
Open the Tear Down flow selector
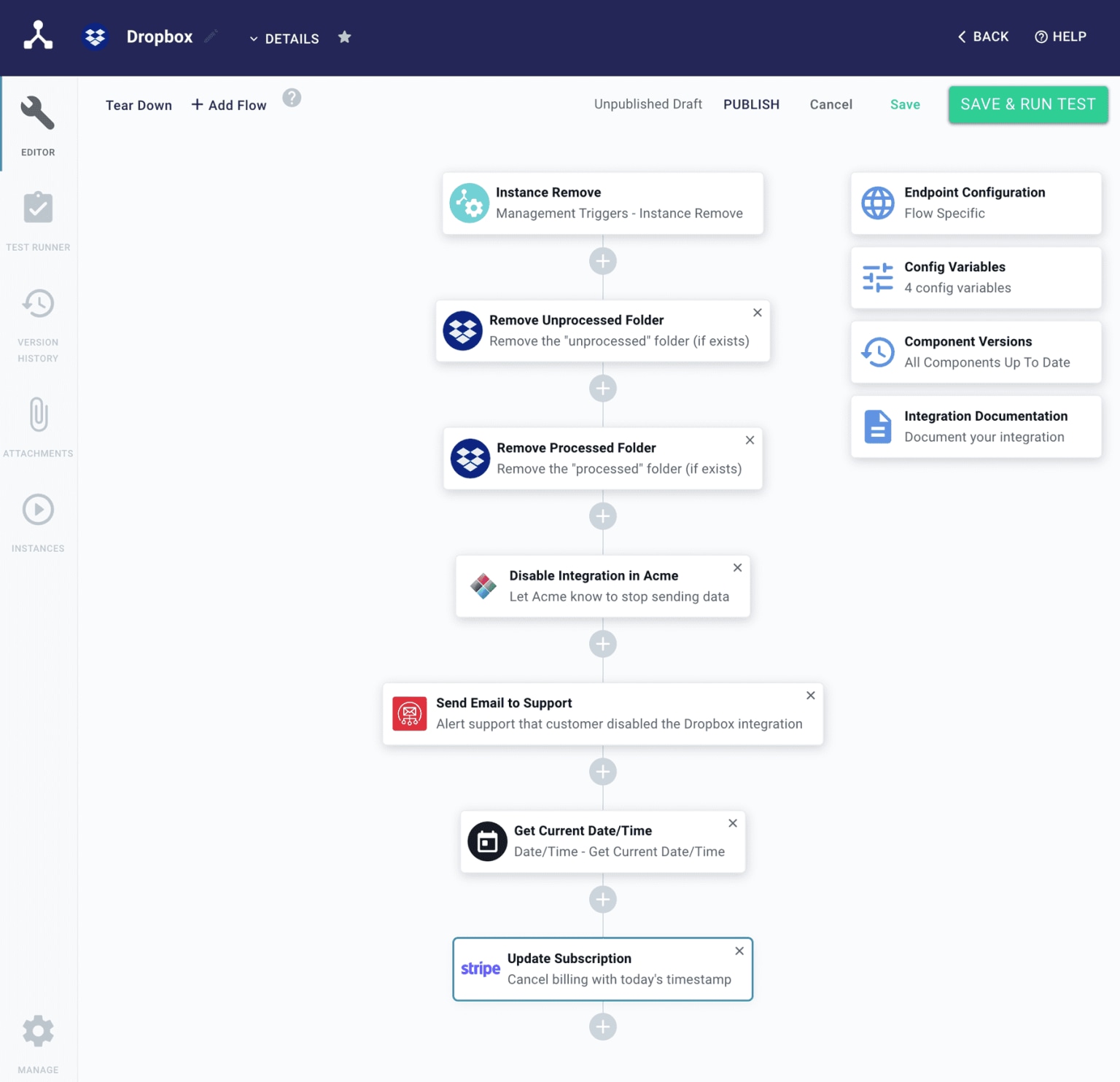(x=139, y=105)
